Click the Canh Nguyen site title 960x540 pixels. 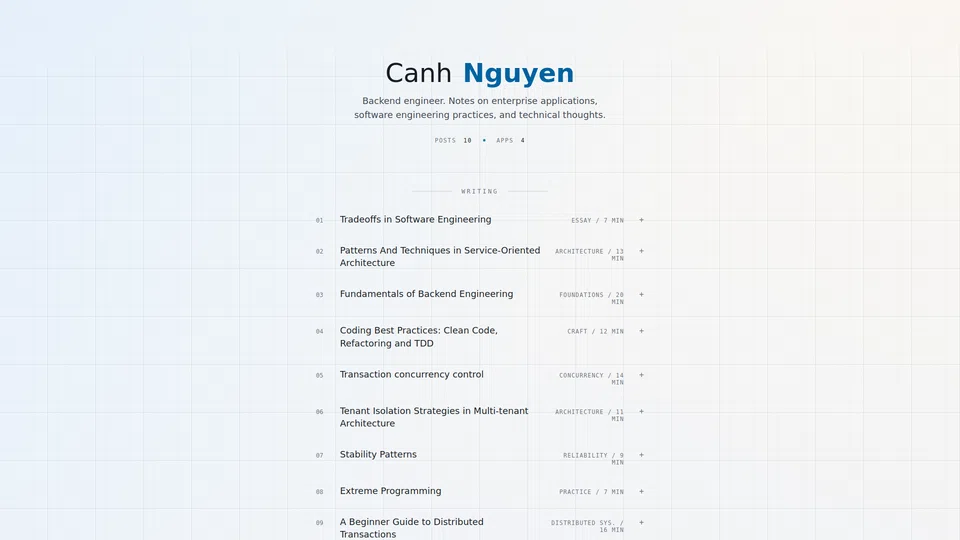point(479,73)
